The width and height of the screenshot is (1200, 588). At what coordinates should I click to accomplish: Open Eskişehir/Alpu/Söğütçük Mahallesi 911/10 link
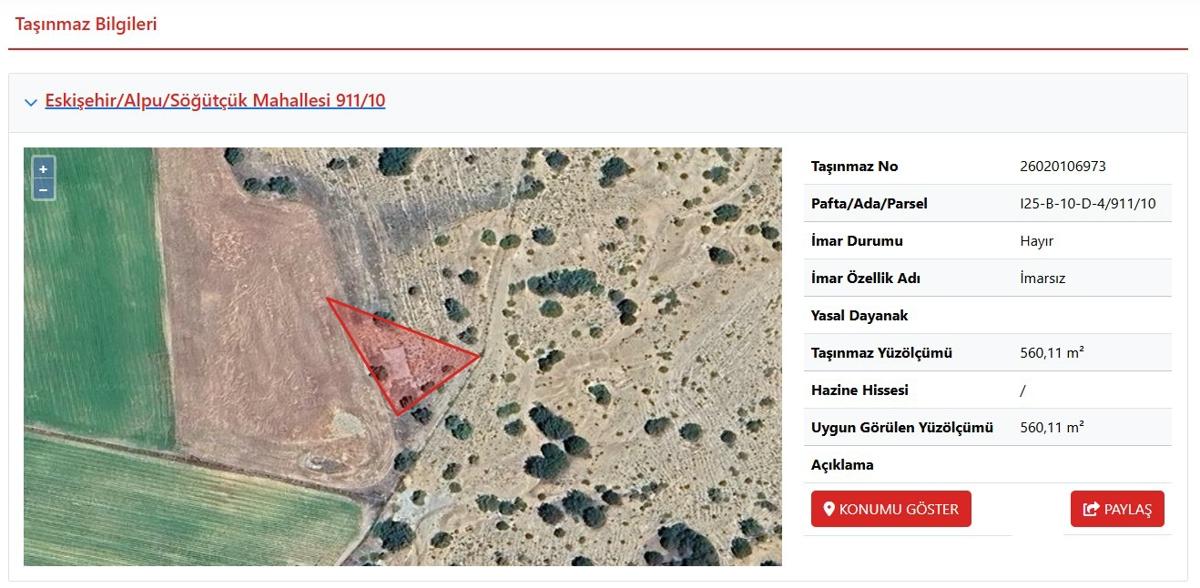[x=215, y=101]
